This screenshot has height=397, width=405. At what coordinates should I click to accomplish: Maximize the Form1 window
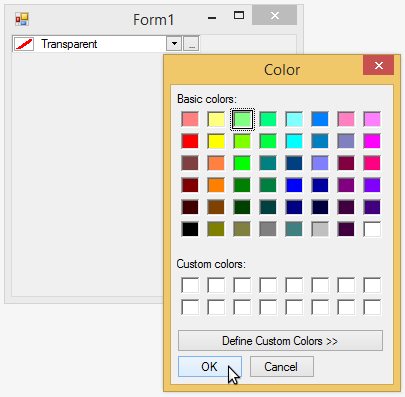pyautogui.click(x=239, y=15)
